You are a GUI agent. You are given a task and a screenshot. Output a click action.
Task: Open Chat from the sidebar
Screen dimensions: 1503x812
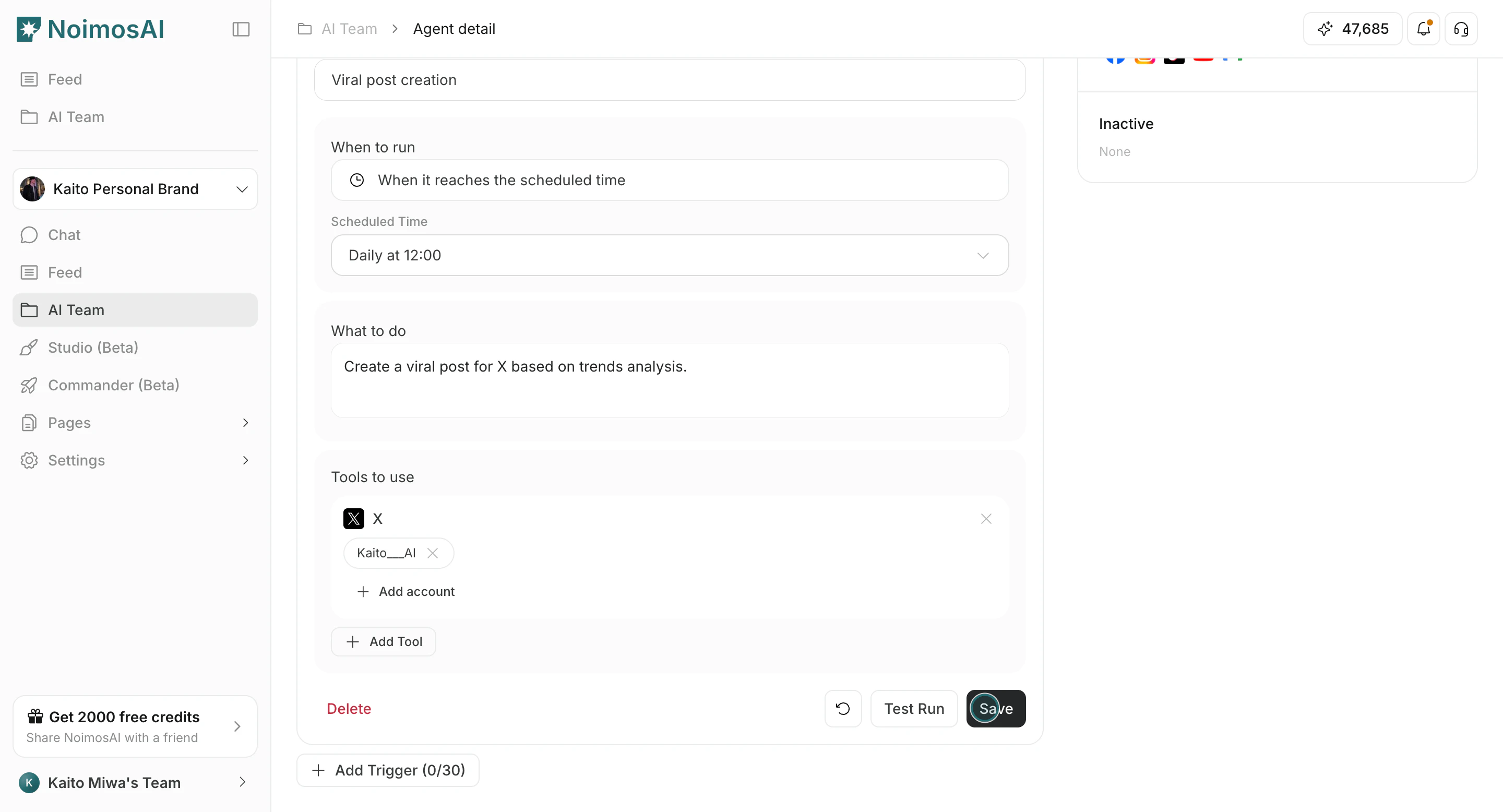(64, 234)
